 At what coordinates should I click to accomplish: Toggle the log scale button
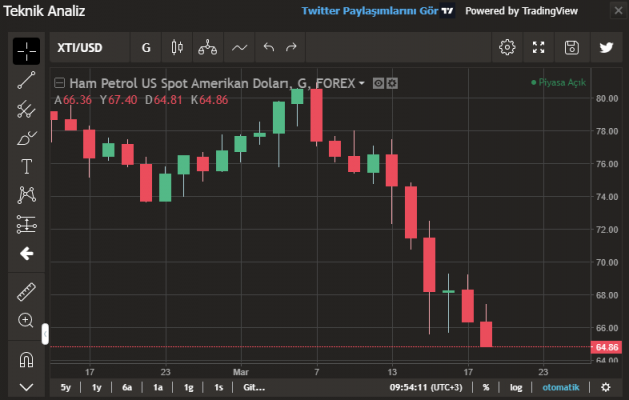click(516, 388)
